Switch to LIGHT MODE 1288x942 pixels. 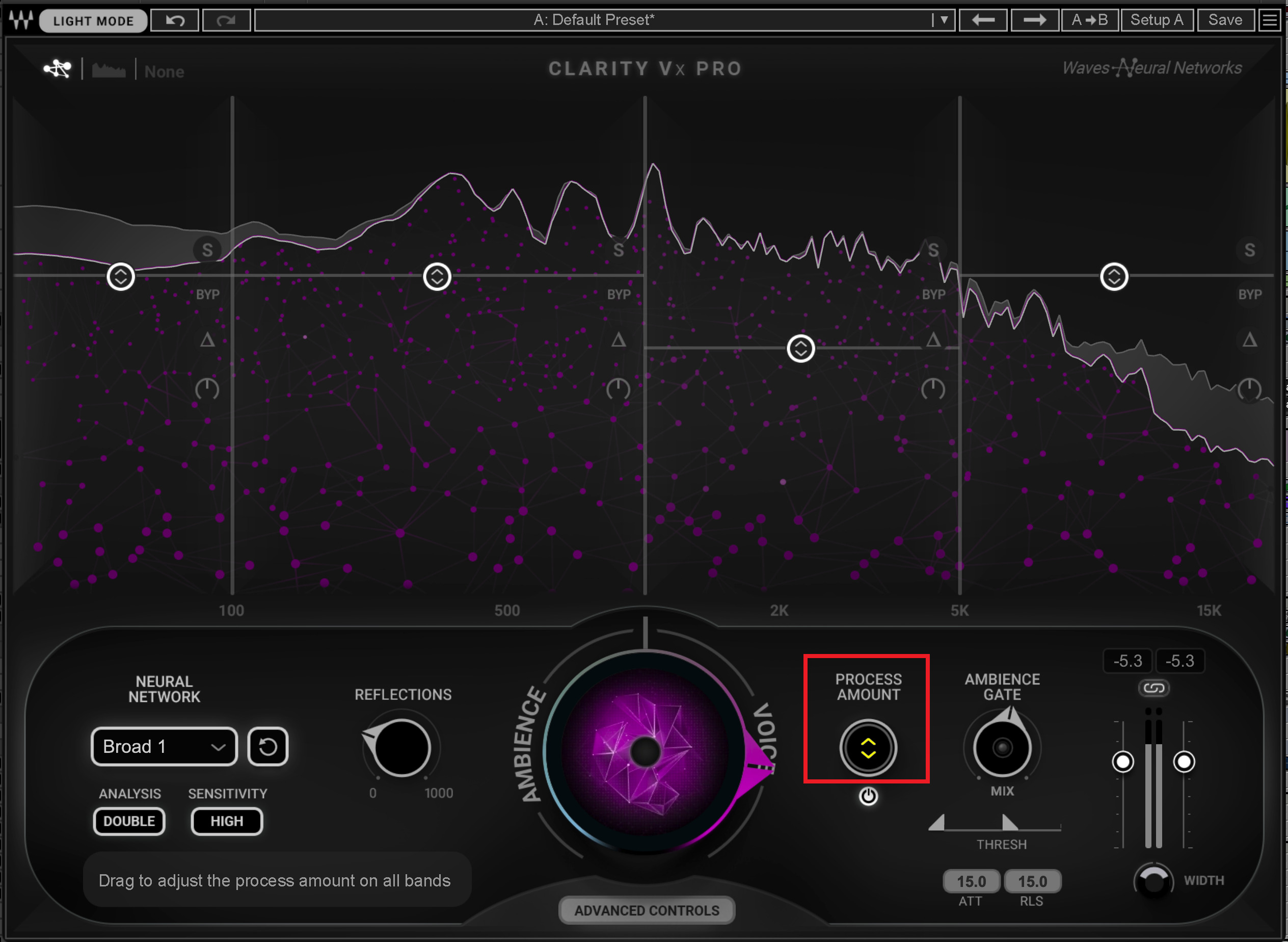point(93,21)
